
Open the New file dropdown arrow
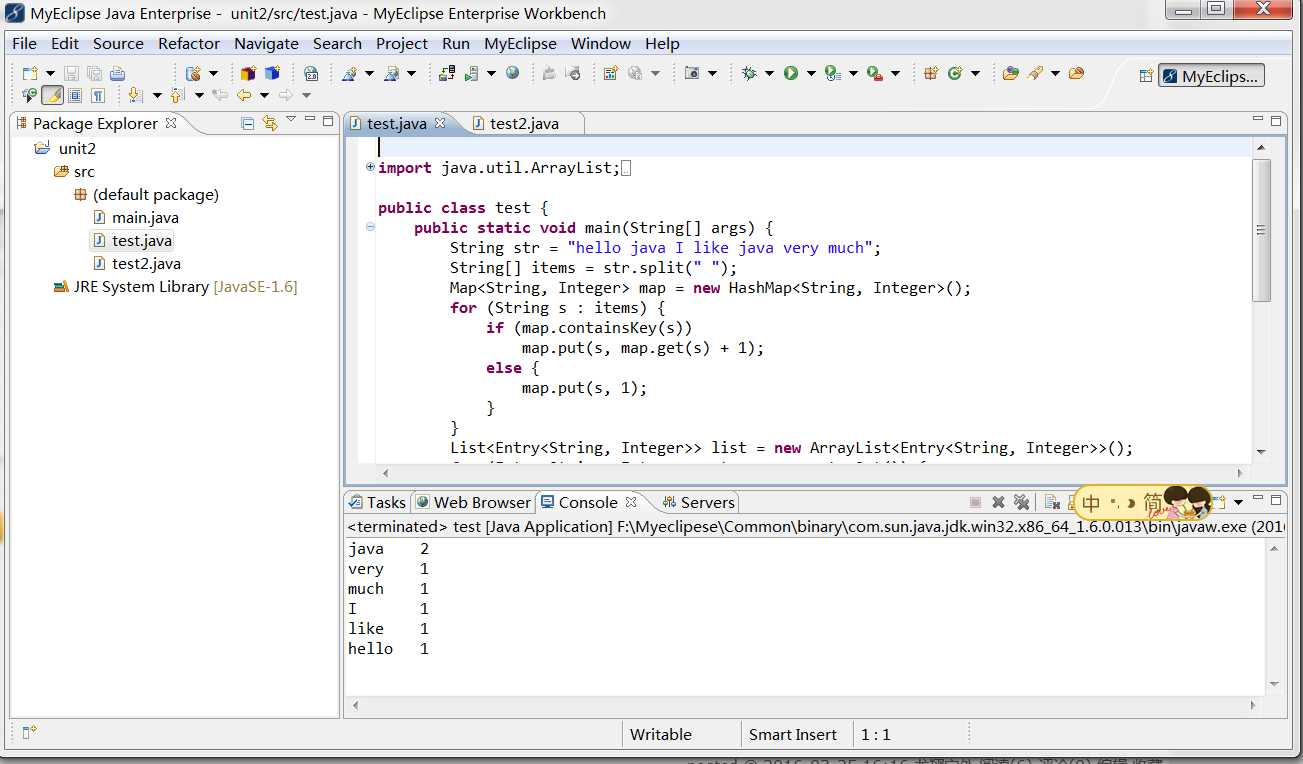click(50, 73)
